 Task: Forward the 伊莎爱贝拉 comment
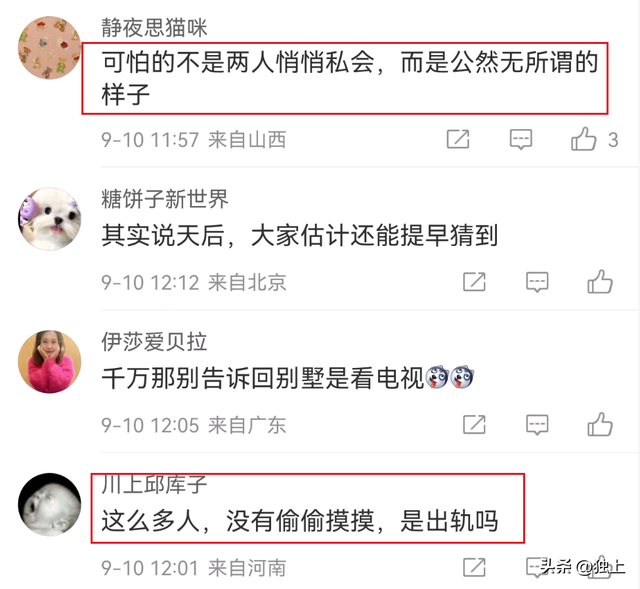click(x=474, y=425)
